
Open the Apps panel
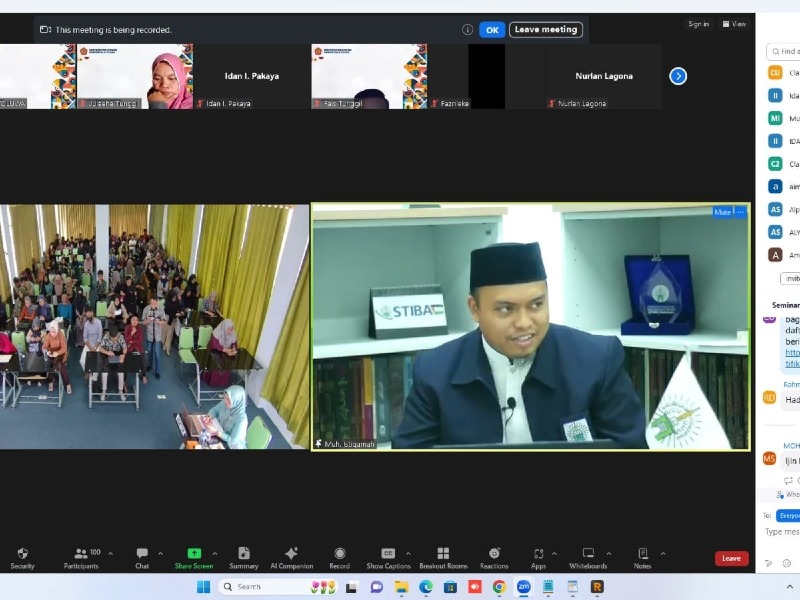tap(538, 558)
